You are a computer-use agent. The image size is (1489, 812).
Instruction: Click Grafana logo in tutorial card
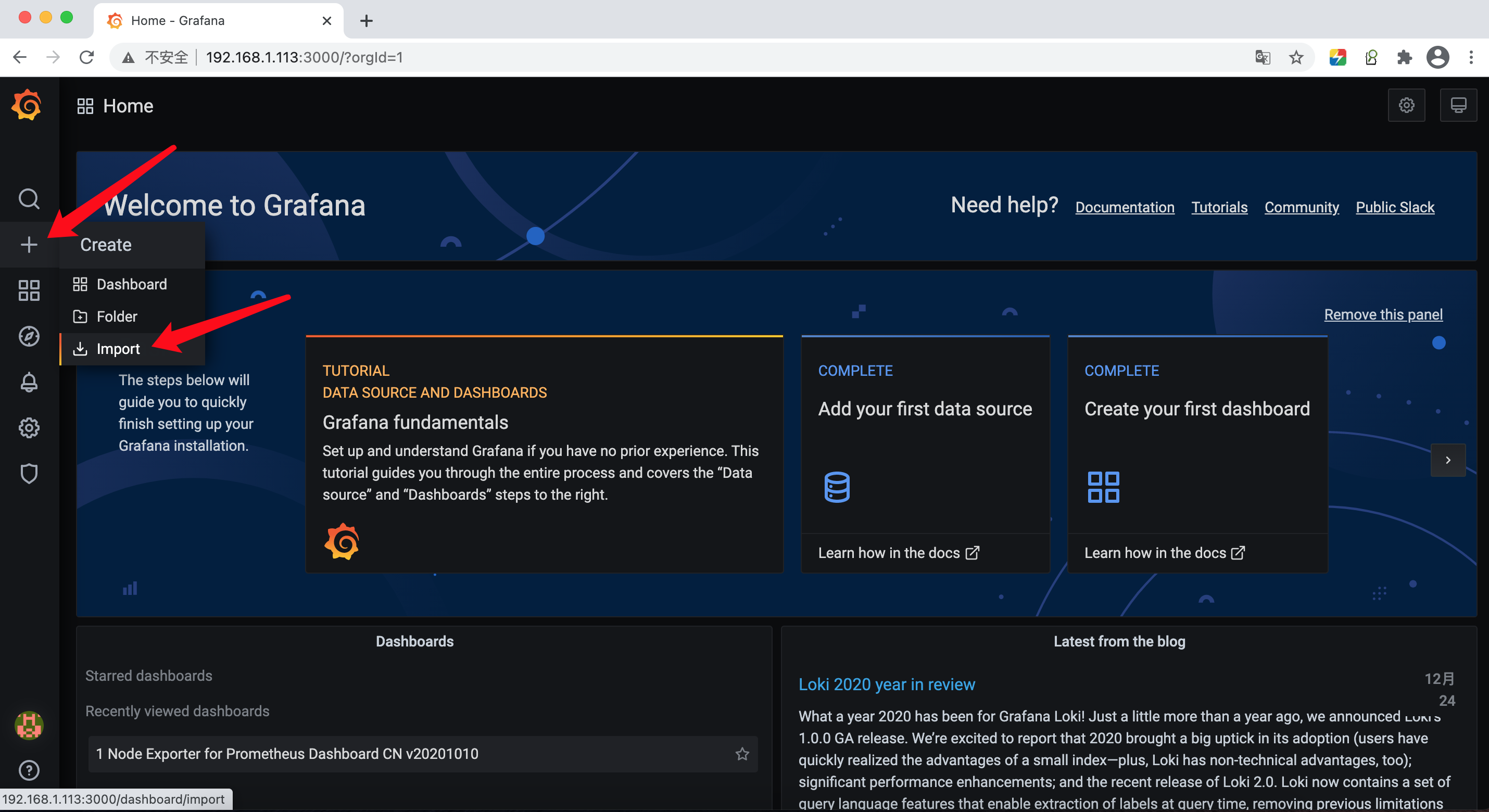(x=342, y=541)
